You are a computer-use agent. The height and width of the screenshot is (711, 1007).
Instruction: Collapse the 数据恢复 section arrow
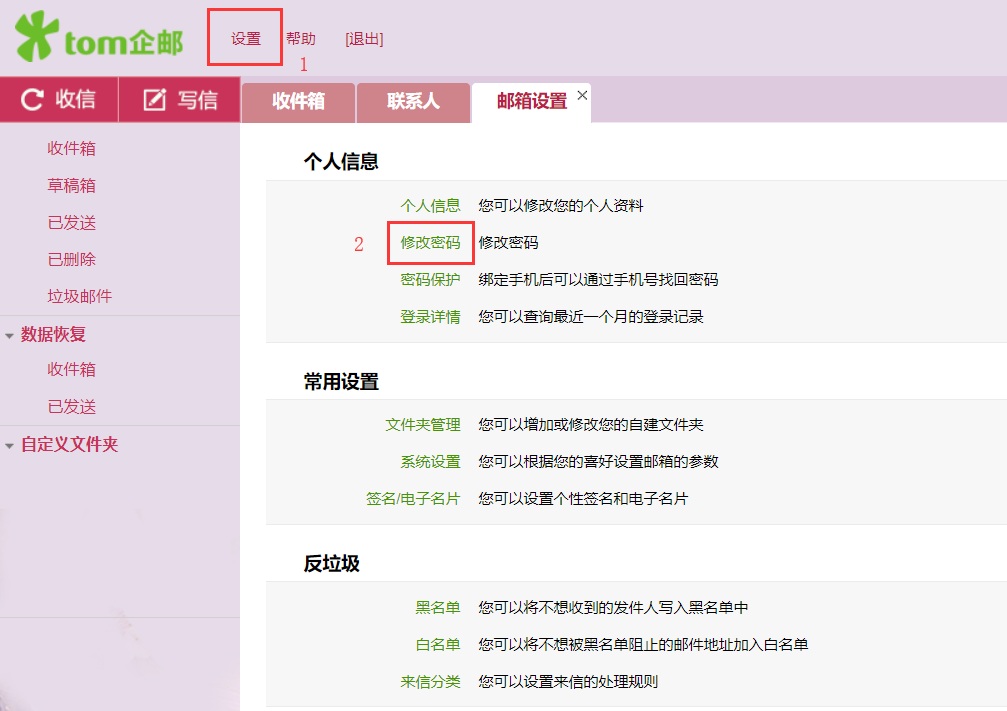10,335
